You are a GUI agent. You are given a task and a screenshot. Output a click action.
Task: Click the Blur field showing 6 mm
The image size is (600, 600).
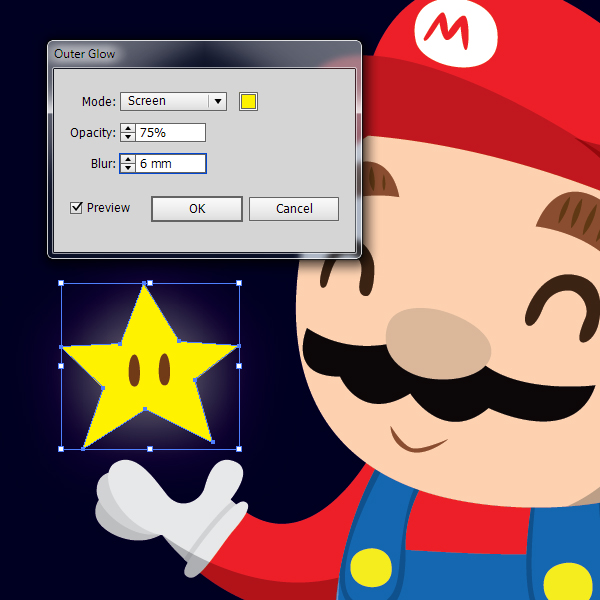(171, 164)
